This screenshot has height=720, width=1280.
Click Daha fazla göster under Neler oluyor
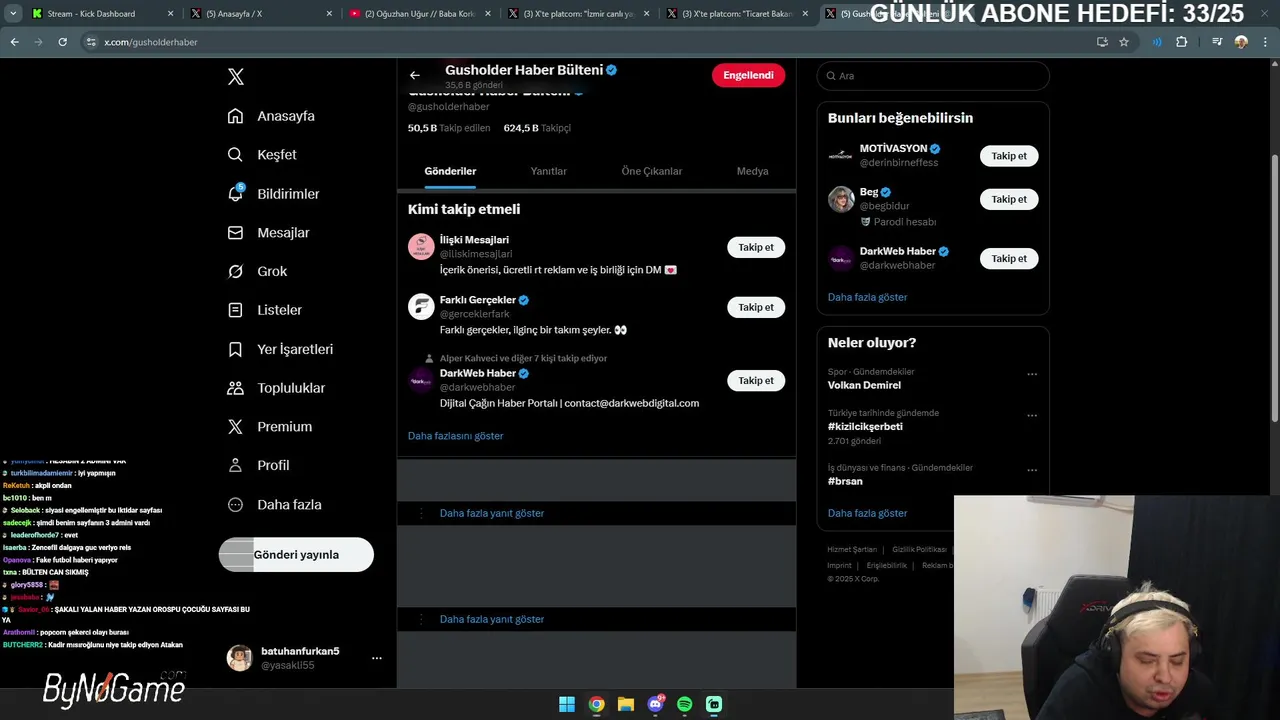867,513
